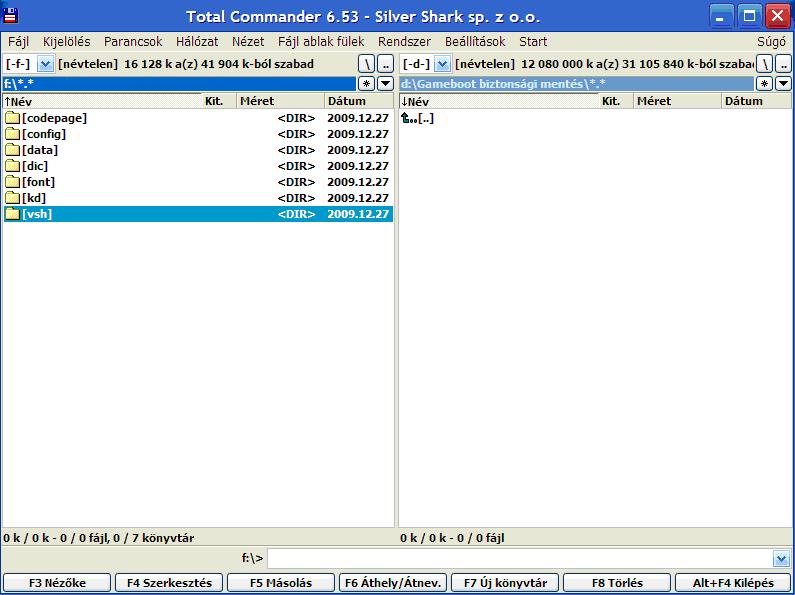The image size is (795, 595).
Task: Click right panel parent directory dots button
Action: (785, 64)
